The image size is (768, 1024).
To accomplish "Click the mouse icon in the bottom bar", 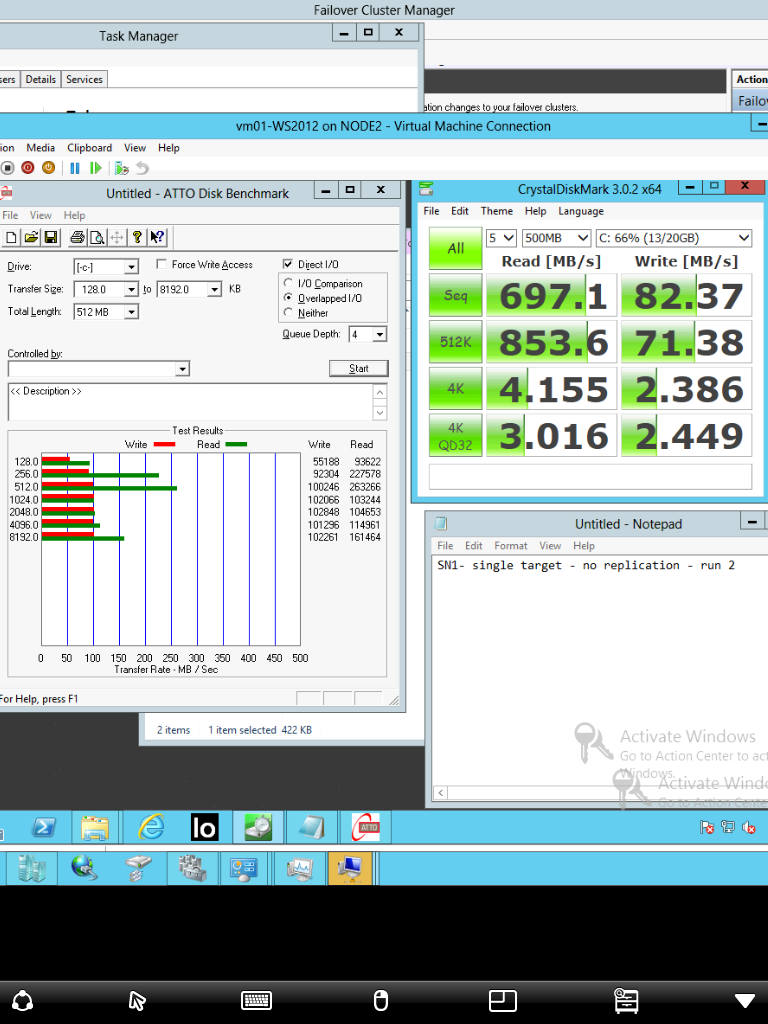I will click(x=380, y=1000).
